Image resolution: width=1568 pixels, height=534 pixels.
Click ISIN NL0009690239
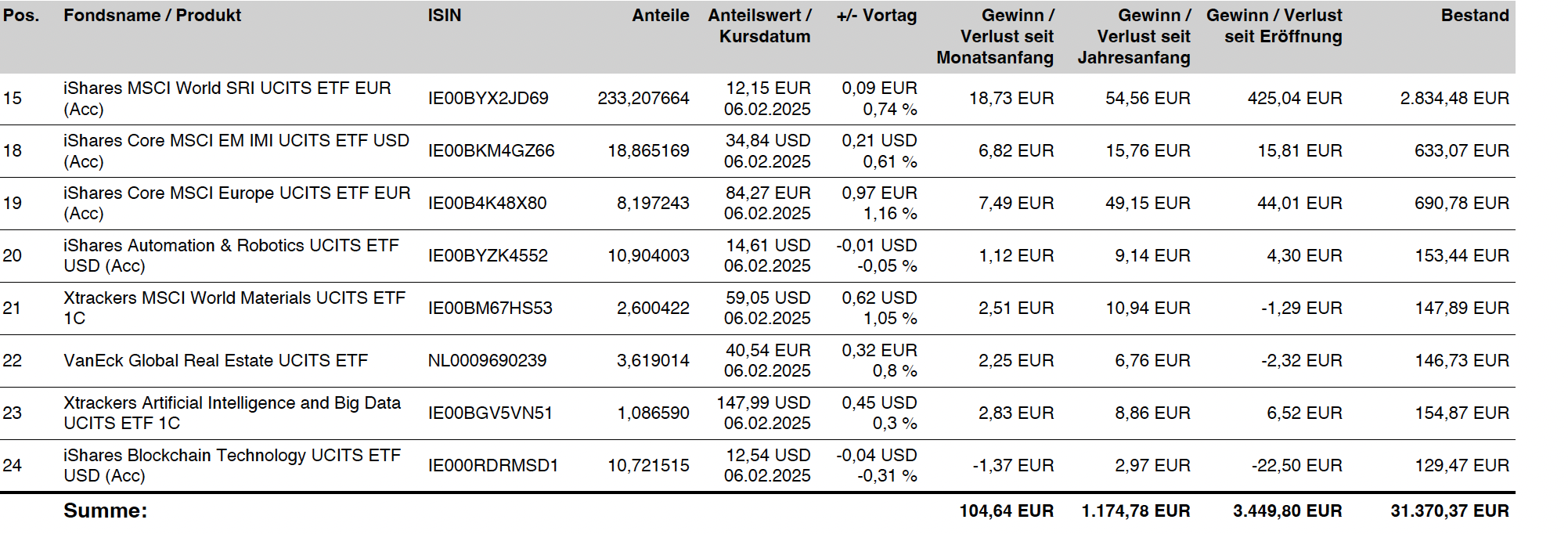[x=487, y=361]
